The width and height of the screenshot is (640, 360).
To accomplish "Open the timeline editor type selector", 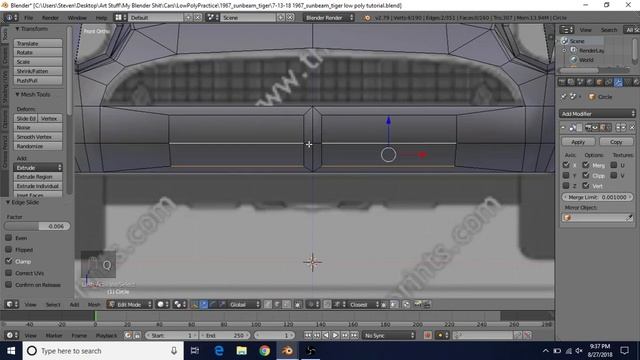I will (x=11, y=335).
